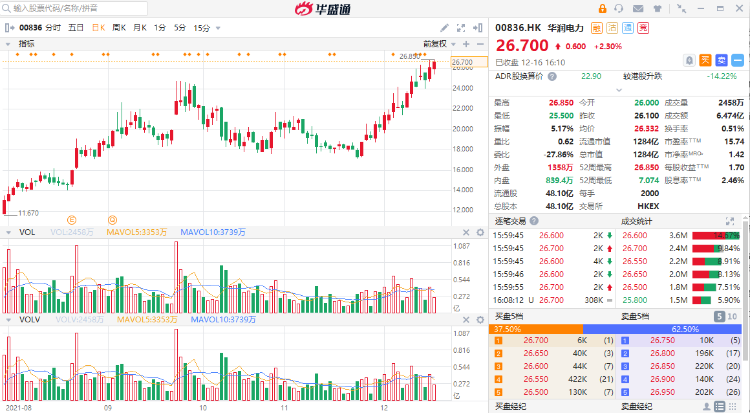Collapse the VOLV panel arrow
This screenshot has height=413, width=750.
(8, 320)
